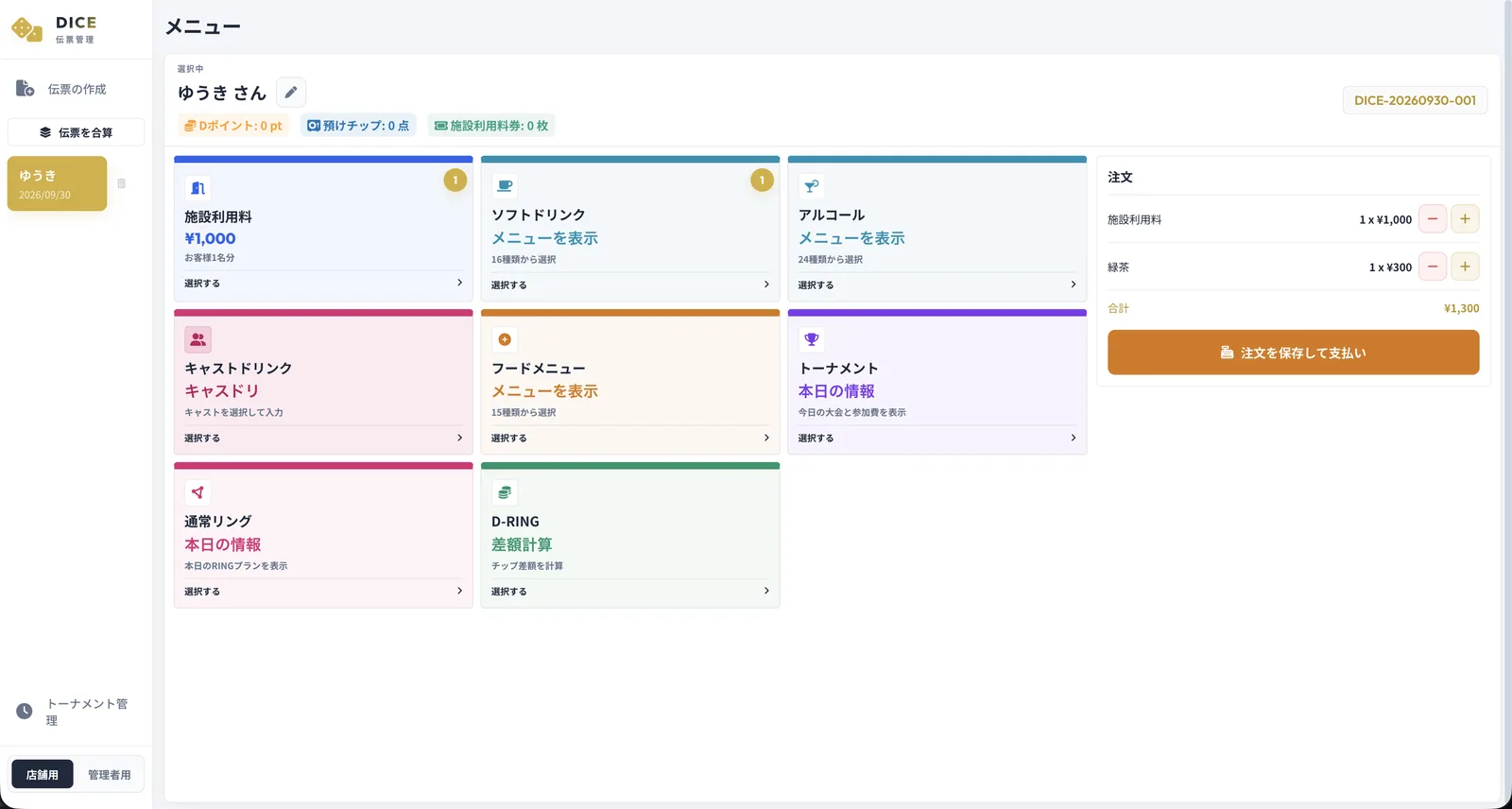Select the ゆうき slip card
The height and width of the screenshot is (809, 1512).
(57, 183)
